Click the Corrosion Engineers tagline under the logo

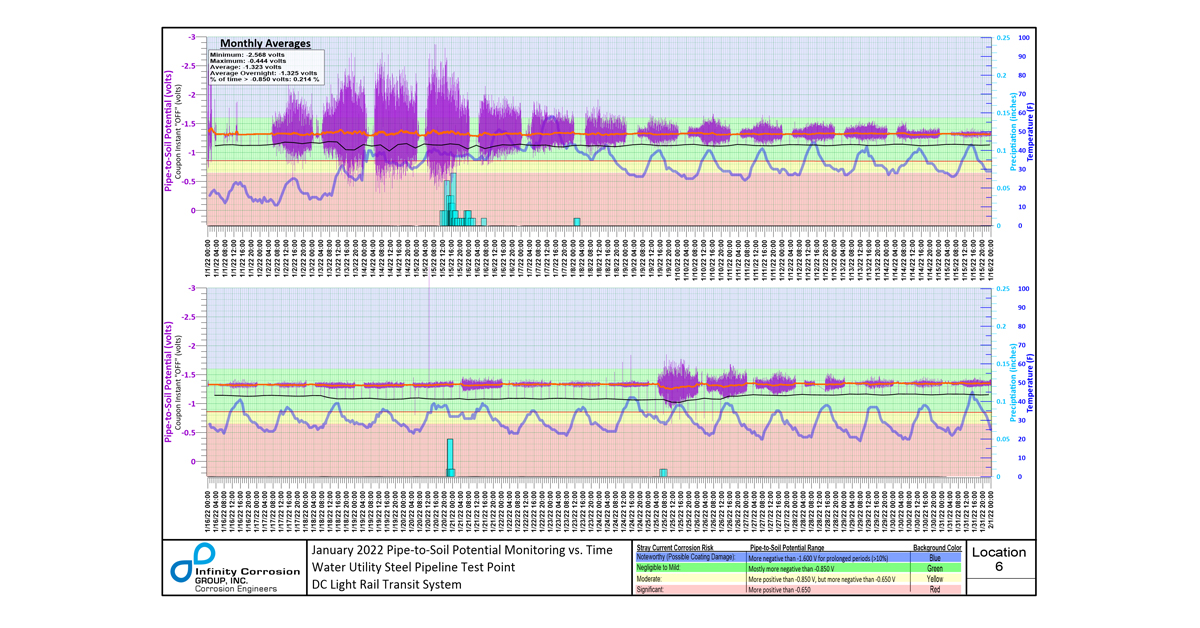(237, 589)
